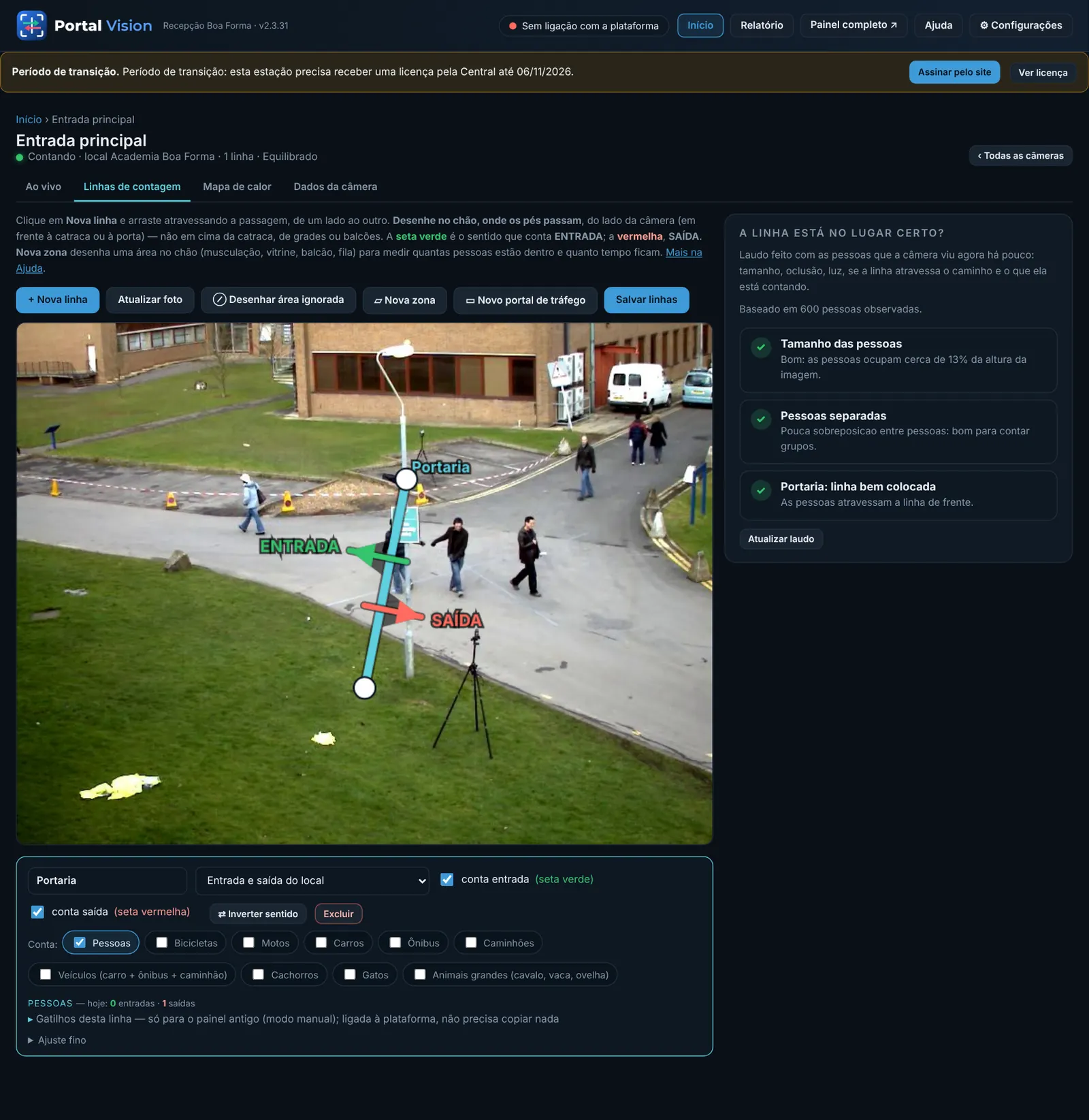The height and width of the screenshot is (1120, 1089).
Task: Click the Portaria label on the image
Action: pos(442,467)
